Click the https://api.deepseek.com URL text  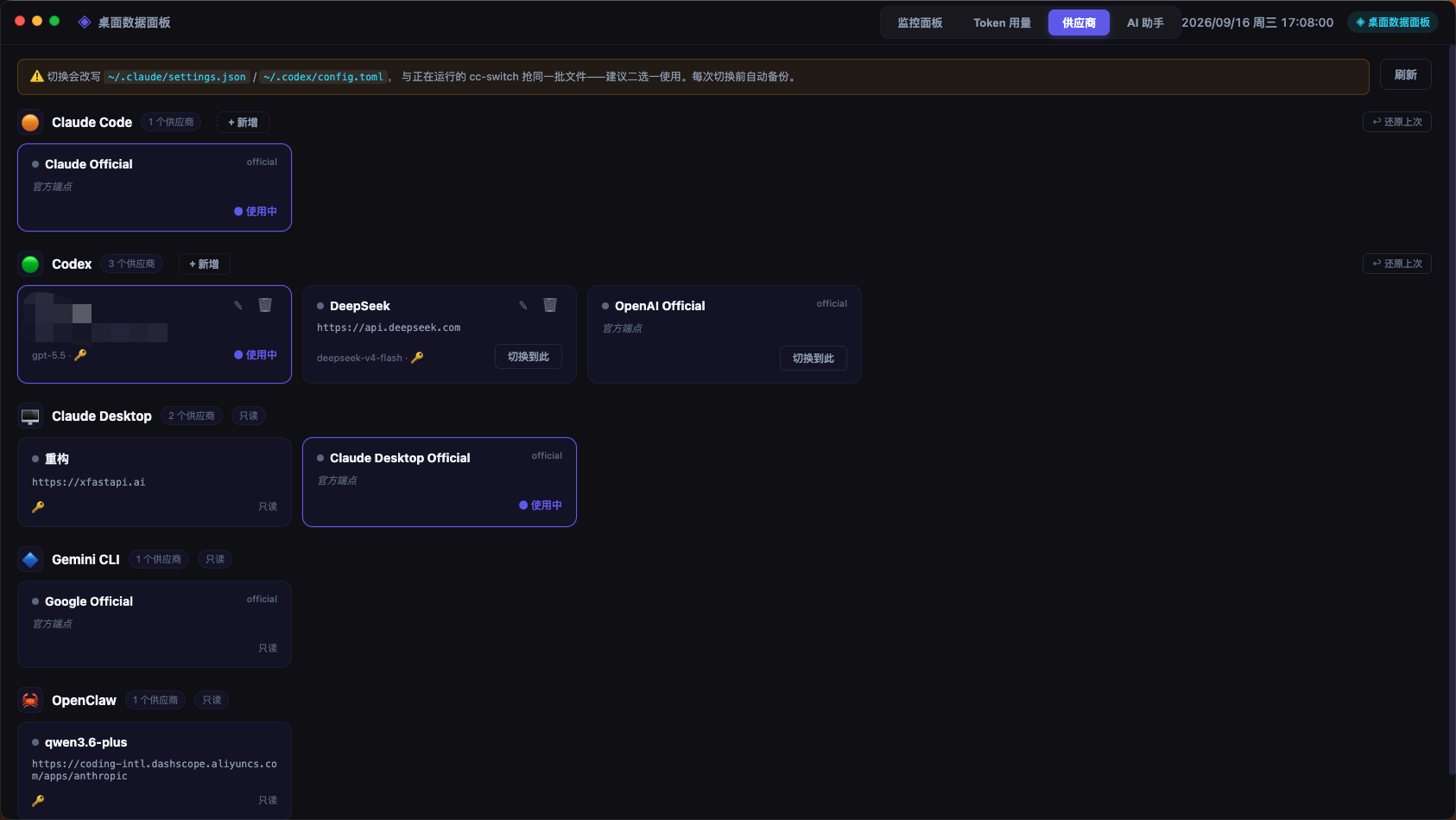point(389,327)
